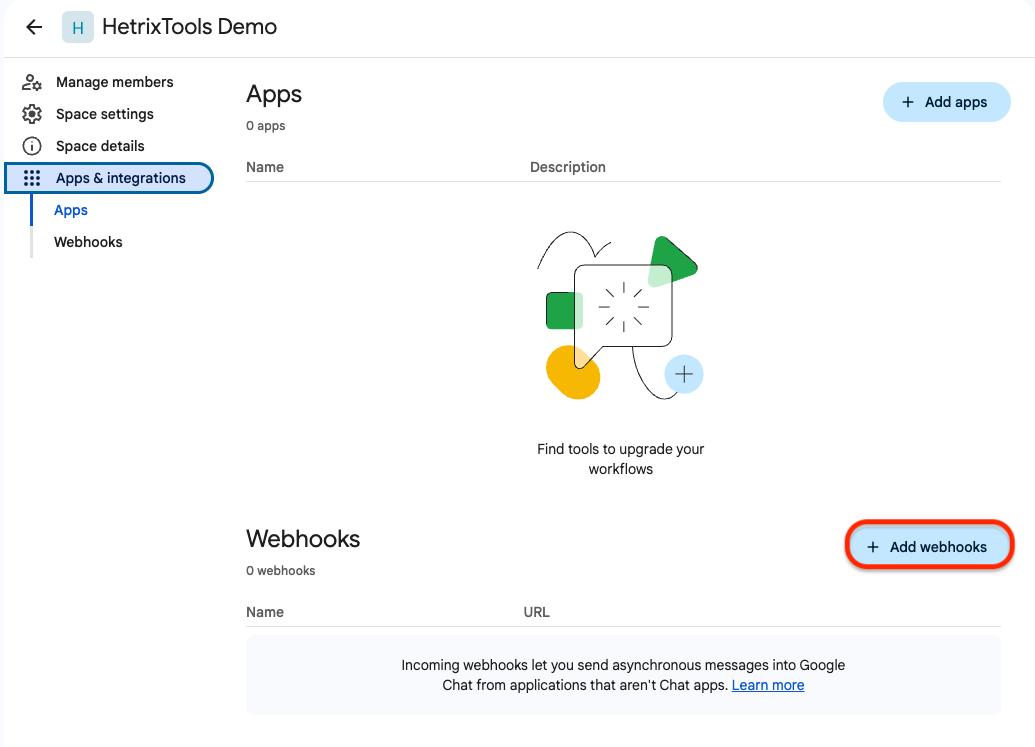Click the plus icon on Add apps
This screenshot has height=747, width=1035.
908,102
